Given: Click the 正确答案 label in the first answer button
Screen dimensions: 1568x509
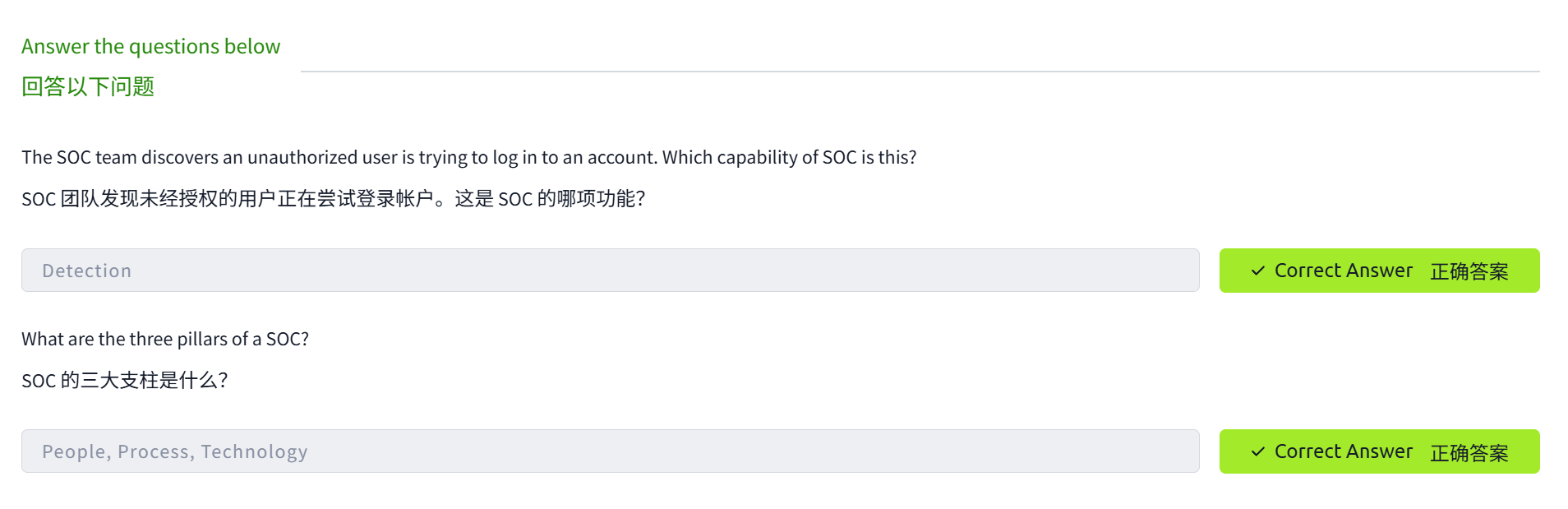Looking at the screenshot, I should [1469, 271].
